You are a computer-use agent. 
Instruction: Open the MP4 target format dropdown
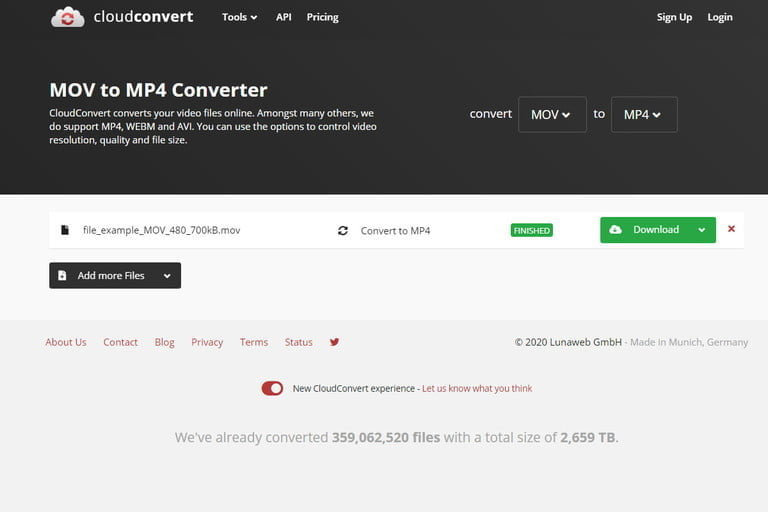(x=643, y=115)
